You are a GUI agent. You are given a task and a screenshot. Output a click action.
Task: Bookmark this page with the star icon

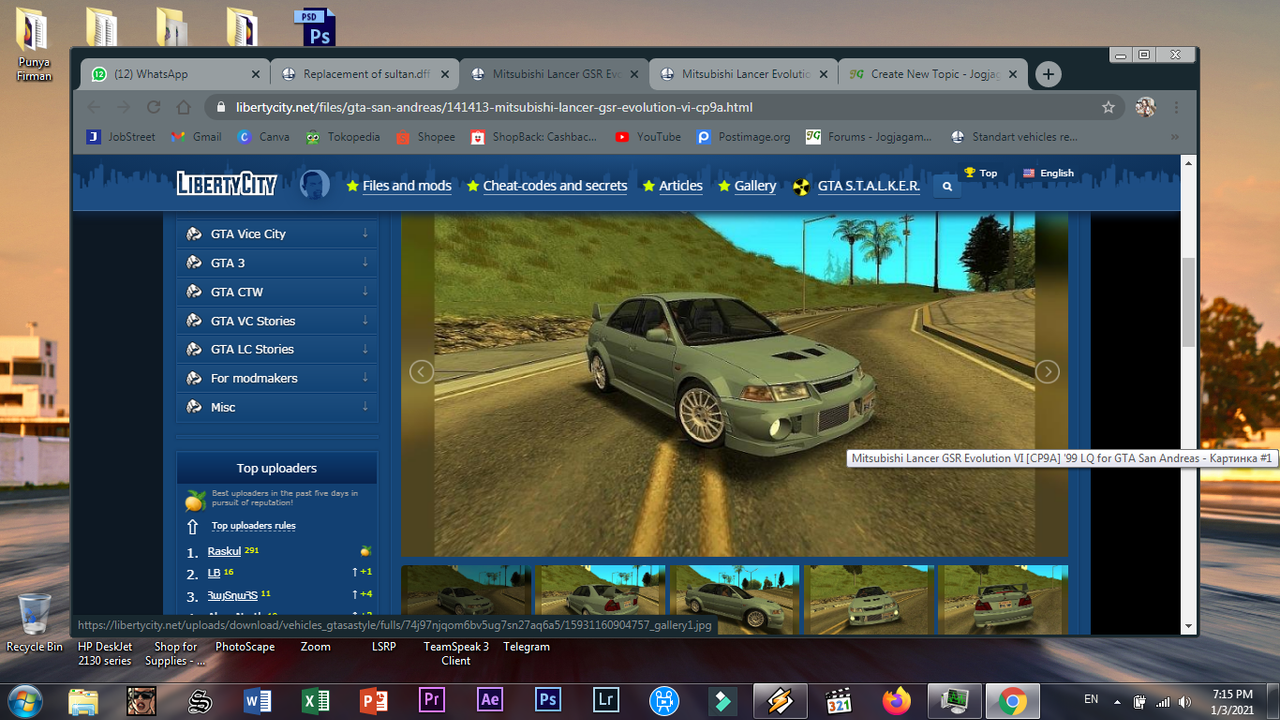tap(1108, 107)
